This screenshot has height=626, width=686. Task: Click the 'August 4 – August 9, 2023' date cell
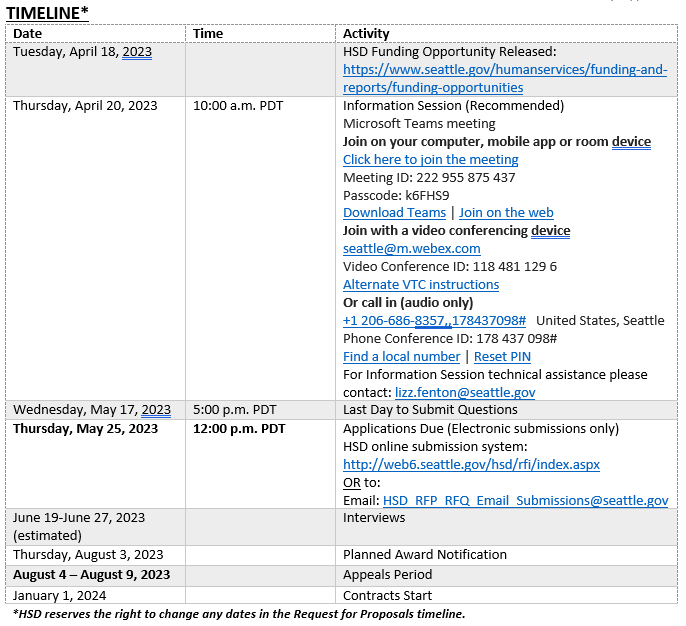[x=91, y=575]
